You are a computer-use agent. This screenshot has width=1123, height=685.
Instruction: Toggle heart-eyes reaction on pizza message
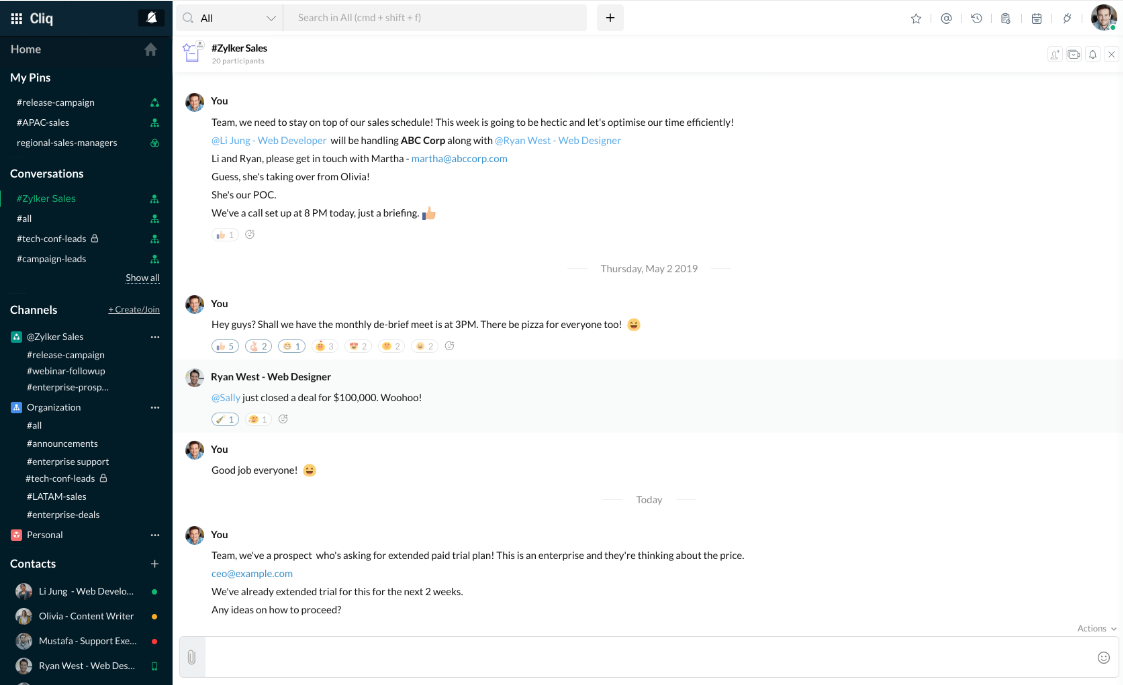[x=358, y=346]
